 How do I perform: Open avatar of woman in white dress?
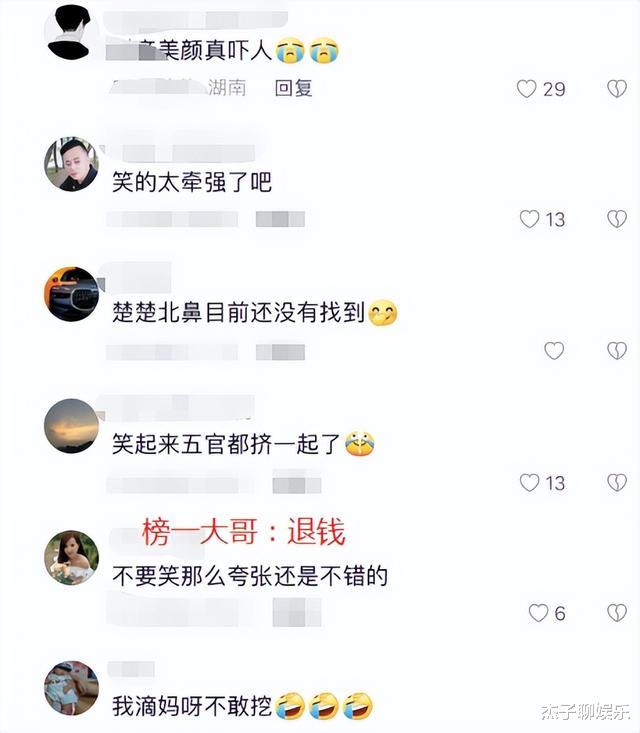click(x=71, y=557)
